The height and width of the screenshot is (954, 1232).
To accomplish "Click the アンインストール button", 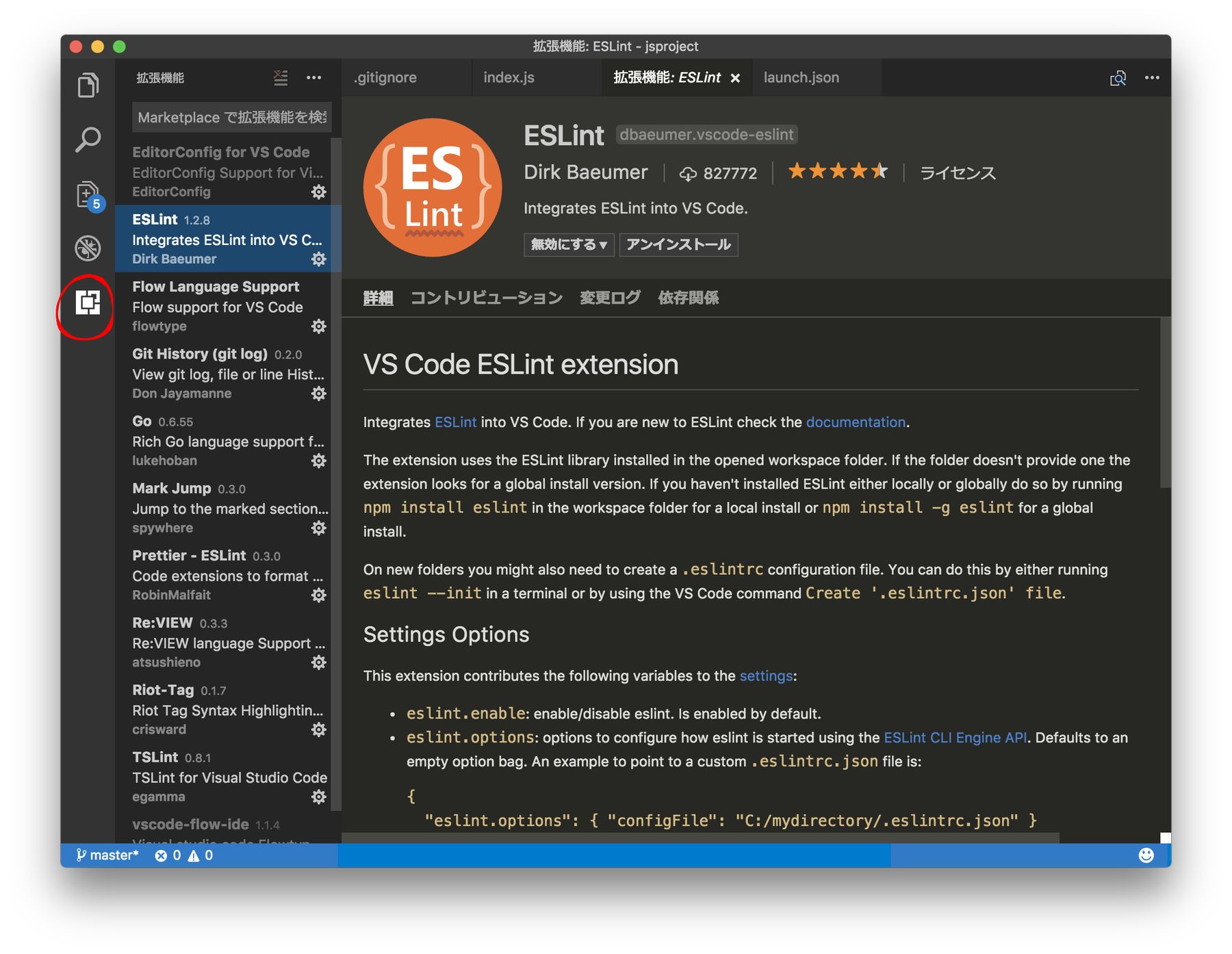I will click(678, 244).
